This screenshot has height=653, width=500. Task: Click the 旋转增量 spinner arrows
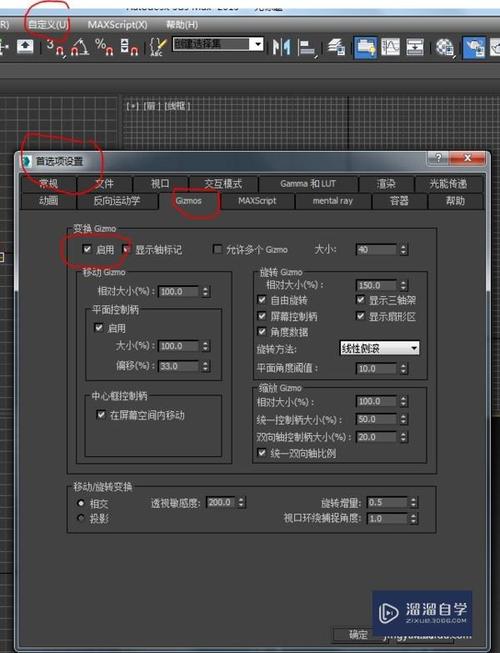(x=413, y=503)
